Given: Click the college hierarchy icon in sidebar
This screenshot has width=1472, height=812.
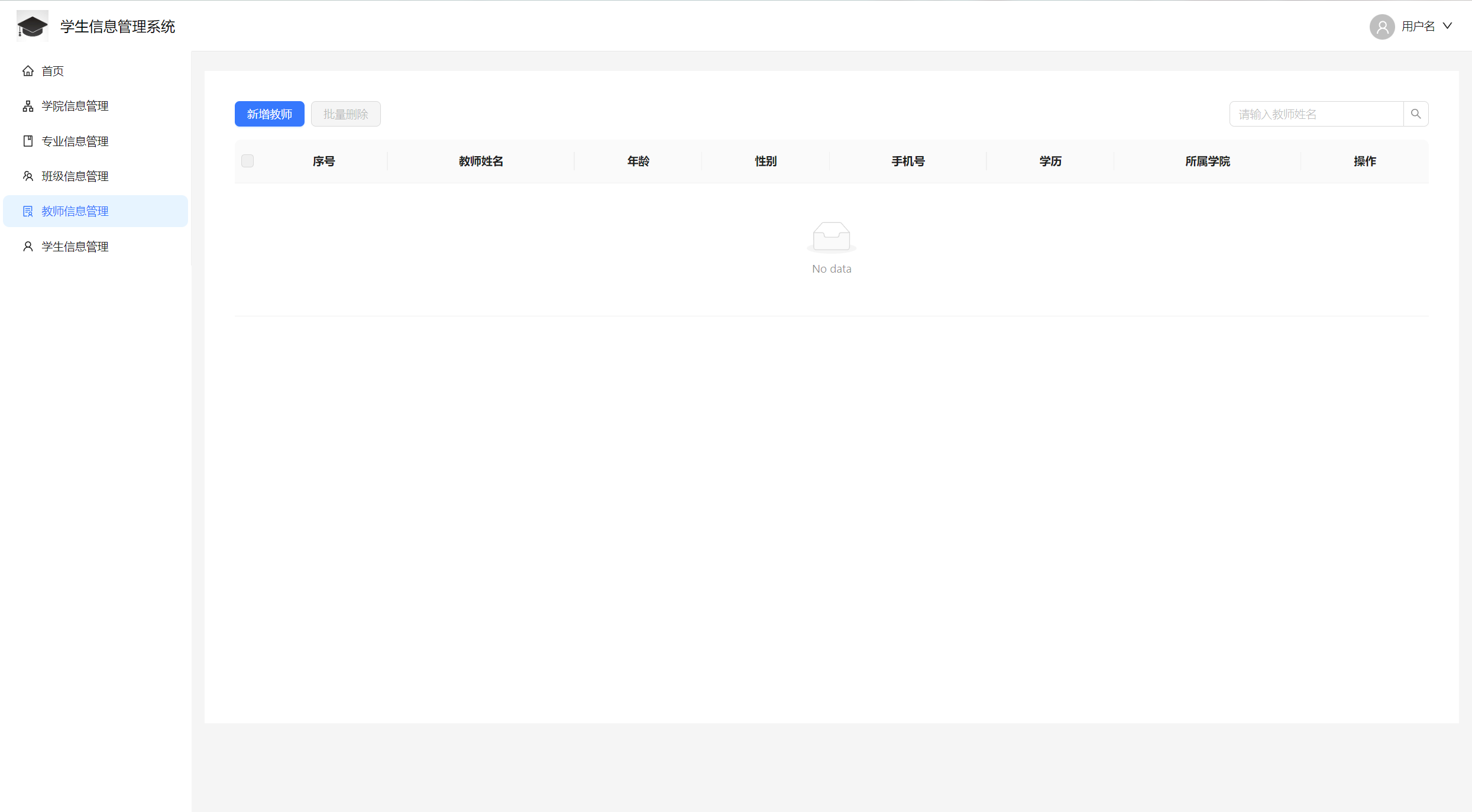Looking at the screenshot, I should coord(28,106).
